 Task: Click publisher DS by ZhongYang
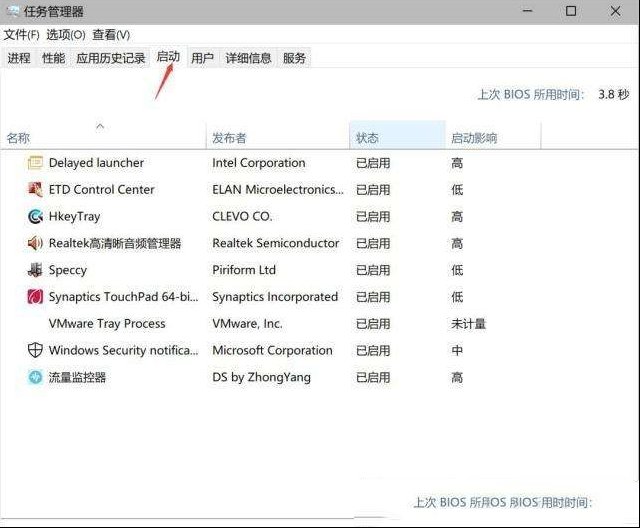[x=261, y=377]
